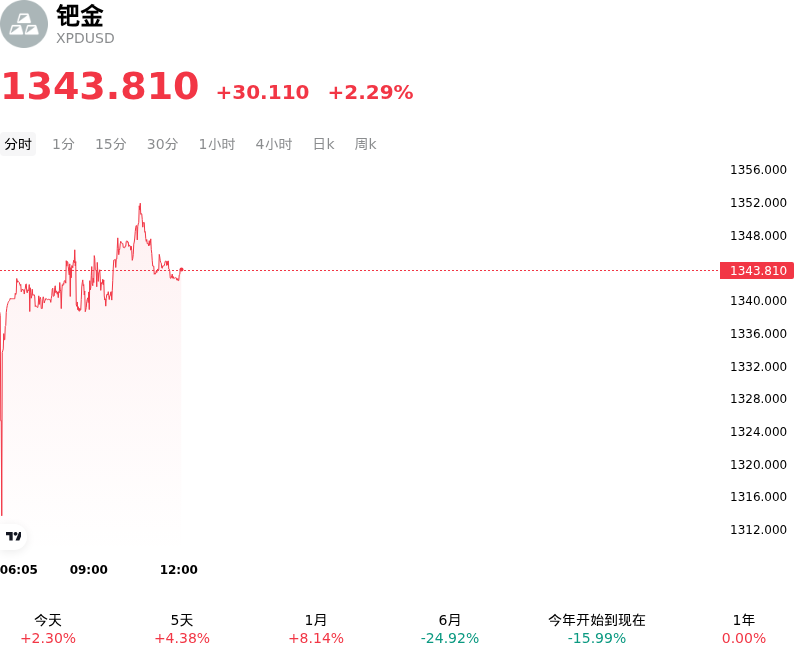Click the current price dot on chart line
This screenshot has width=800, height=658.
[x=182, y=270]
